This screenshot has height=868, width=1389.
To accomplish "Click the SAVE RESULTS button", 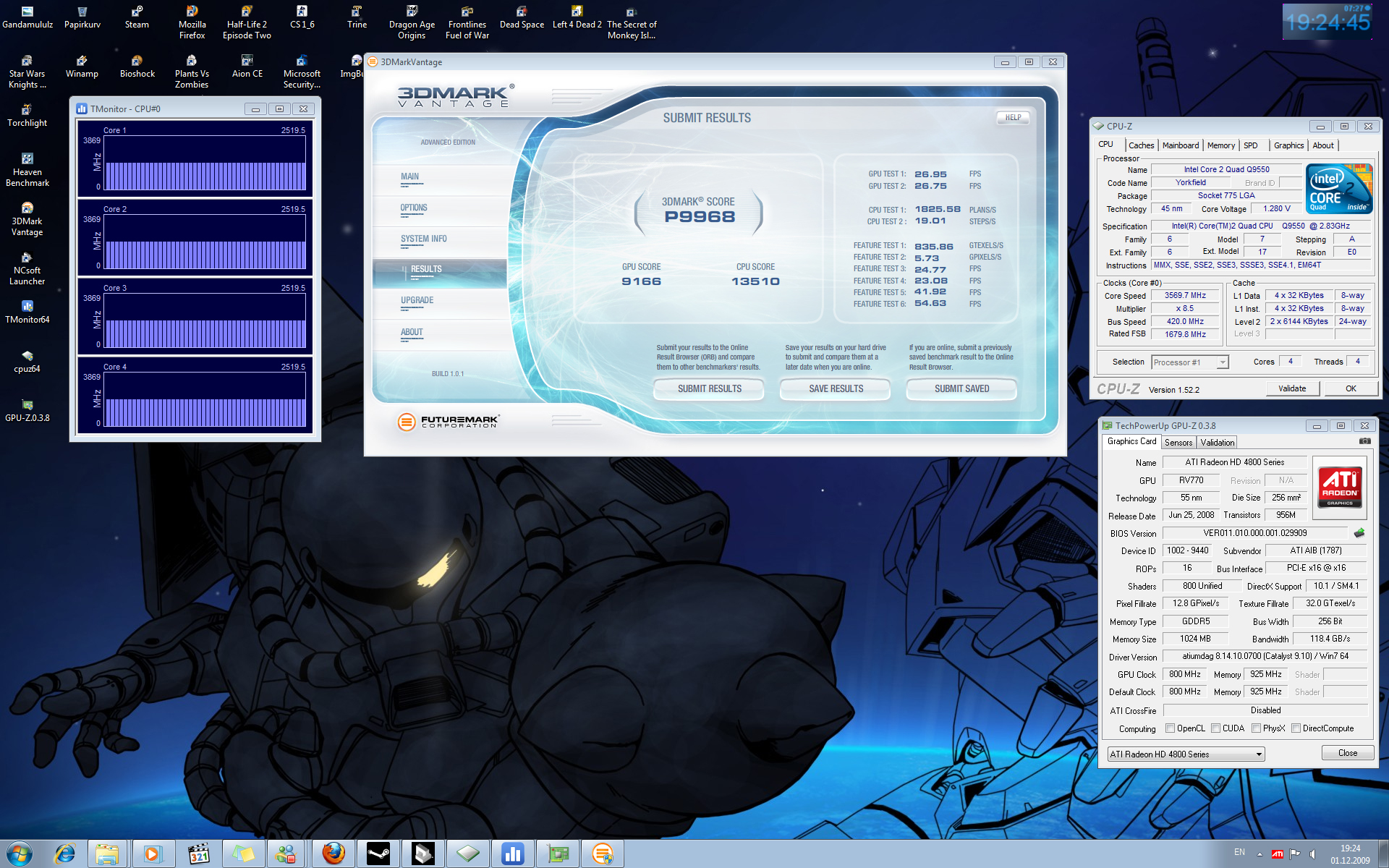I will tap(836, 389).
